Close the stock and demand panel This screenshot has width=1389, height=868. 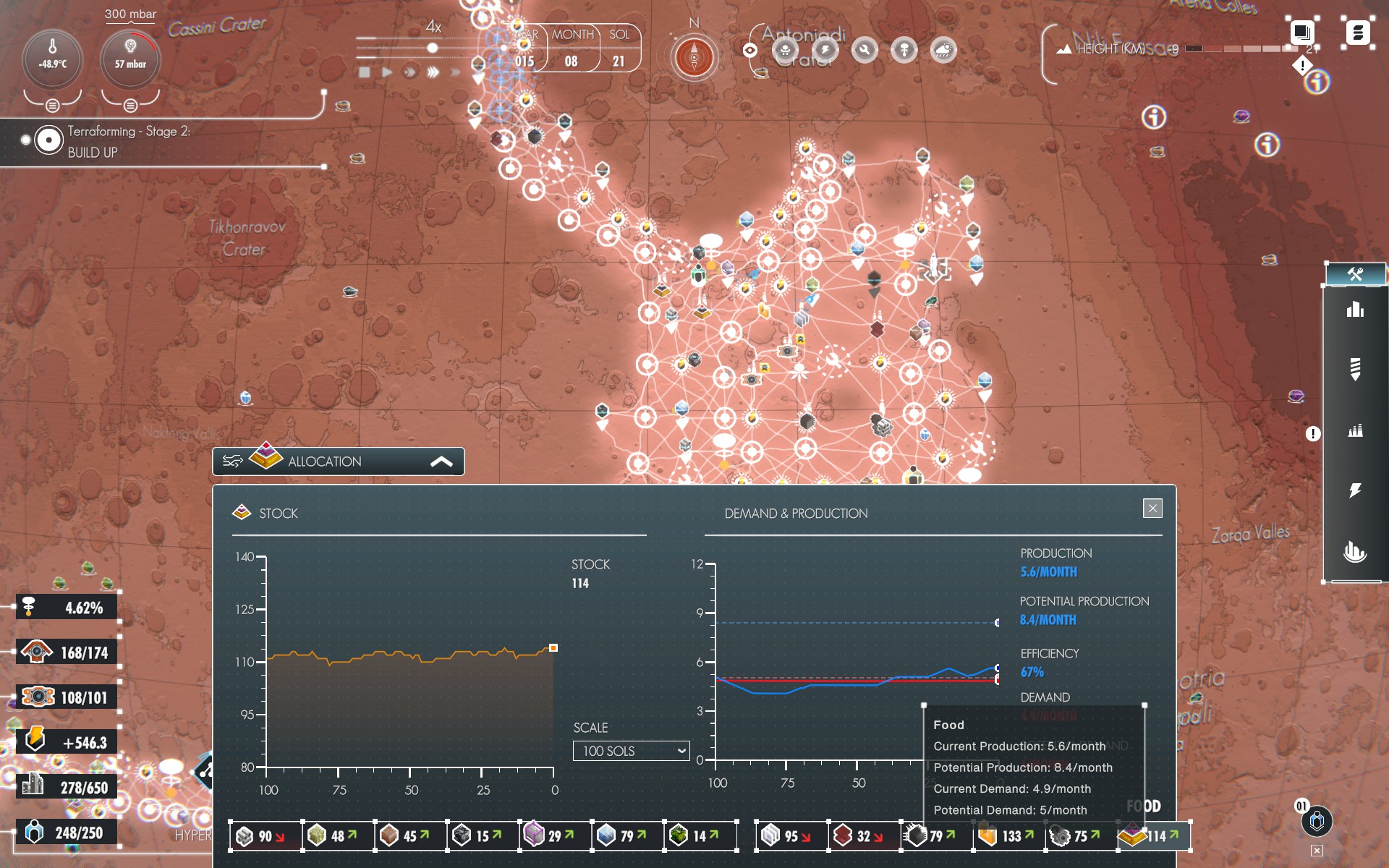coord(1152,509)
